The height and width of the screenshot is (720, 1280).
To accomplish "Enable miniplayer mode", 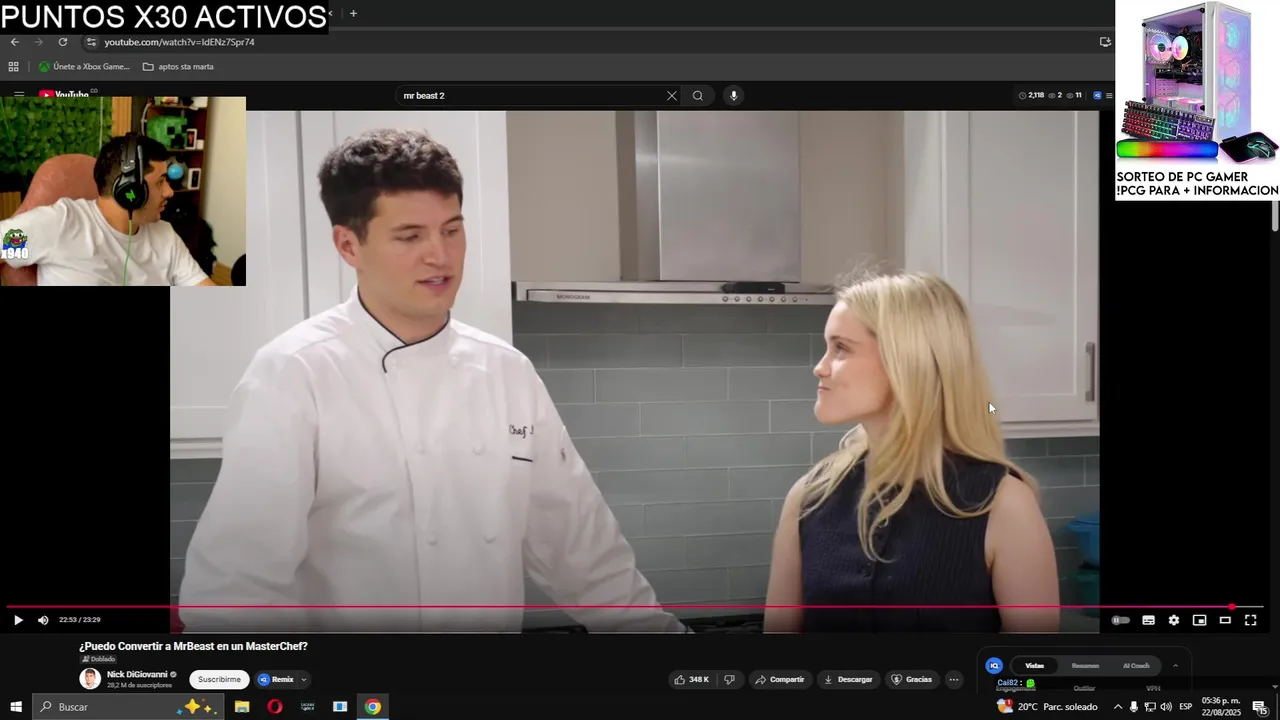I will point(1199,620).
